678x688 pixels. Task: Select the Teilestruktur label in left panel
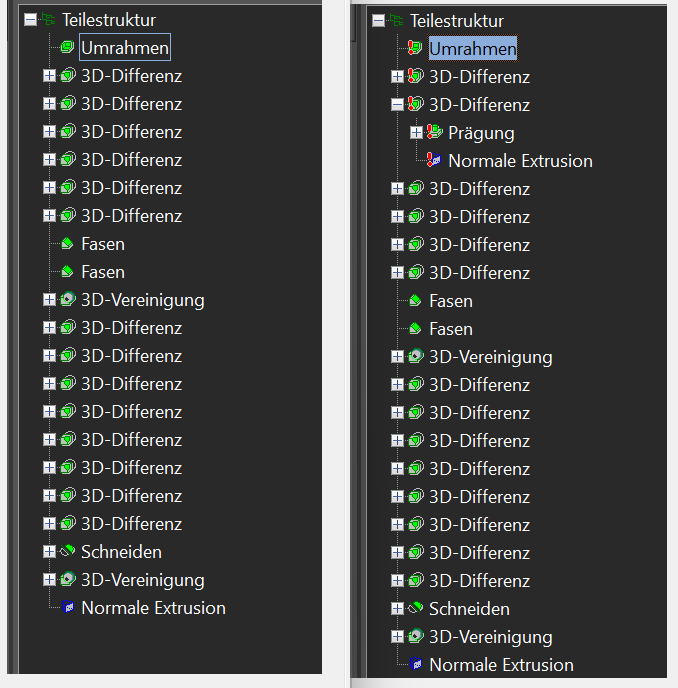109,20
